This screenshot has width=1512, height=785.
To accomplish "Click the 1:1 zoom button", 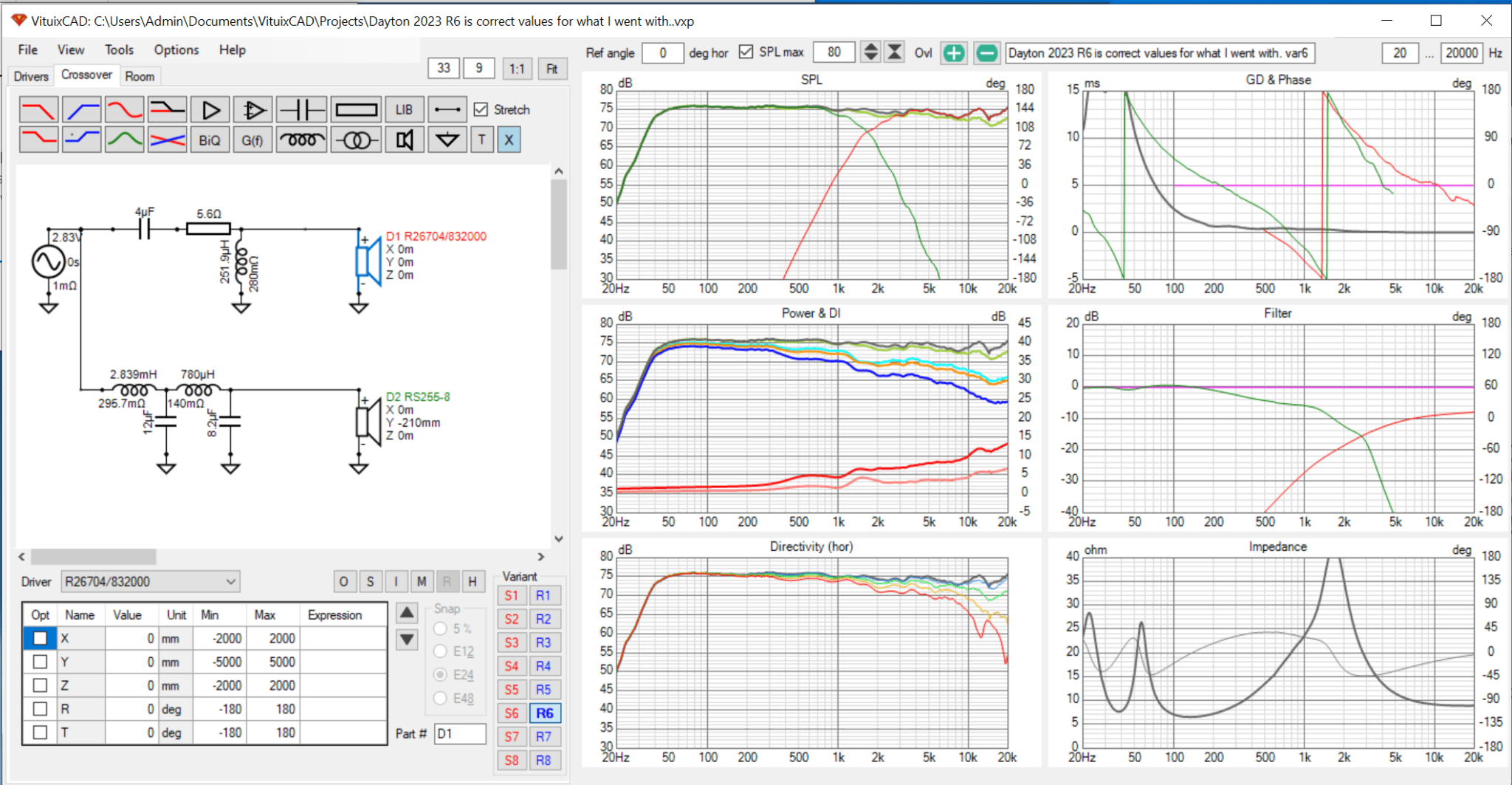I will (517, 69).
